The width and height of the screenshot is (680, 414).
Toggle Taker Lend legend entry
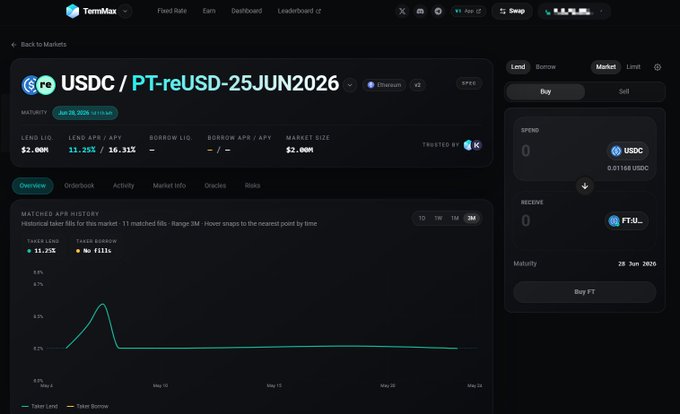[x=39, y=406]
